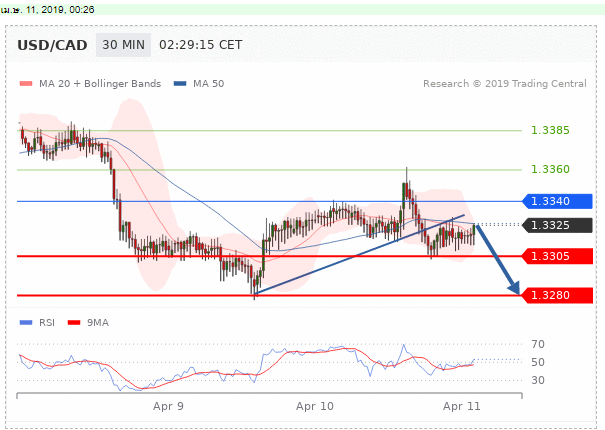Click the red 1.3305 support price tag
This screenshot has height=430, width=605.
click(x=557, y=256)
